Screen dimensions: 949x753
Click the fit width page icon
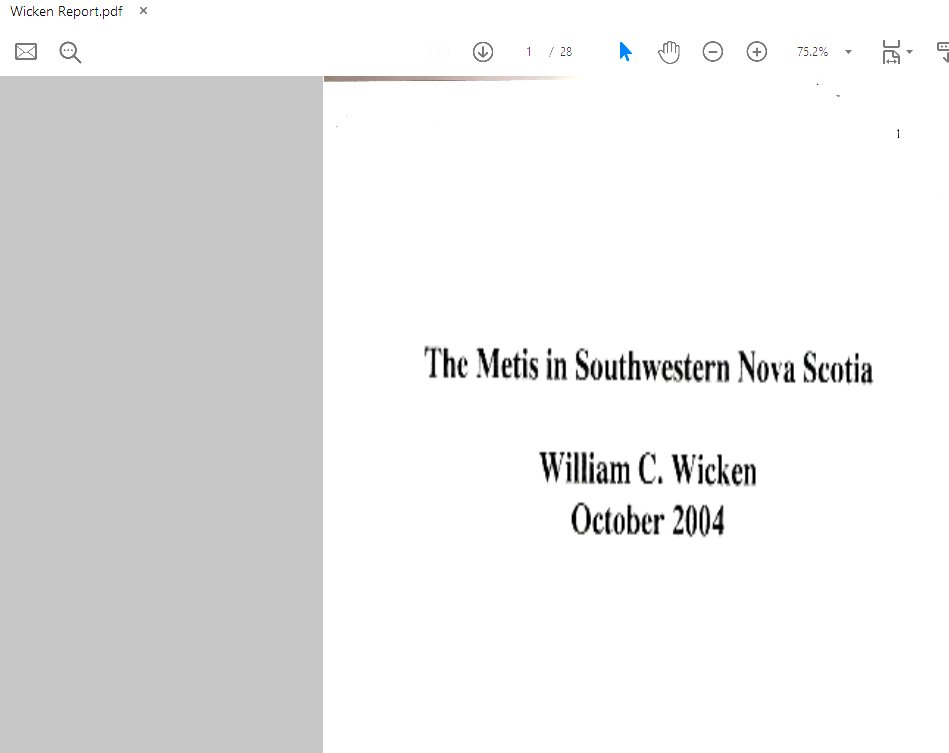coord(891,52)
